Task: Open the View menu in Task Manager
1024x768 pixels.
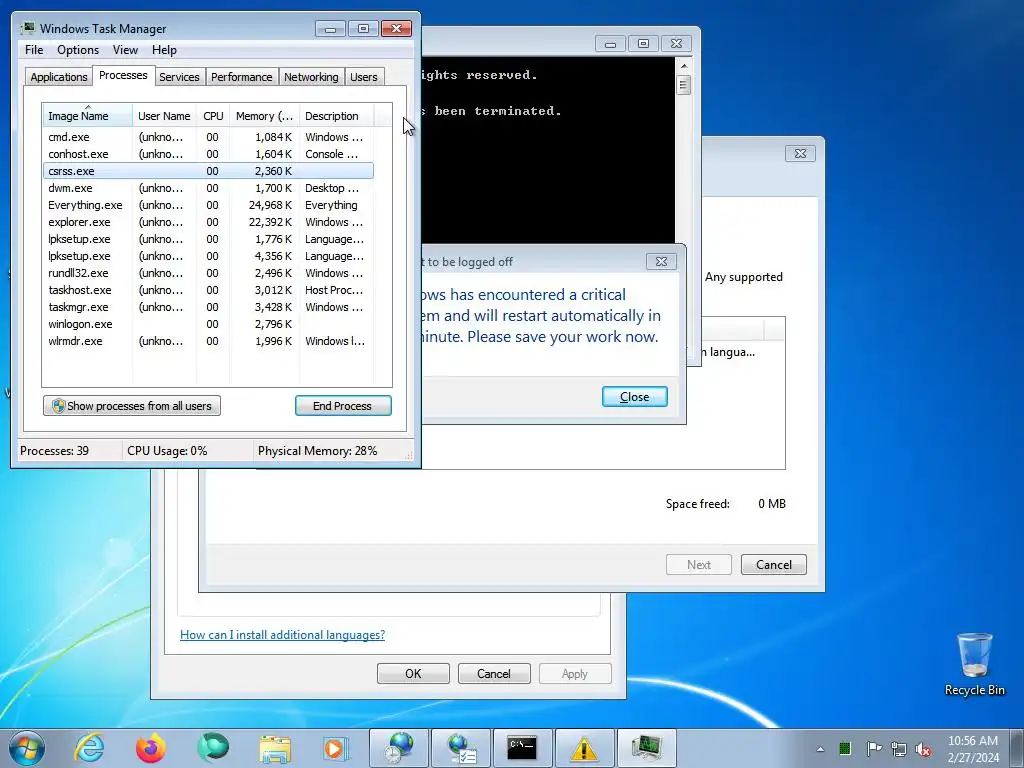Action: (x=125, y=50)
